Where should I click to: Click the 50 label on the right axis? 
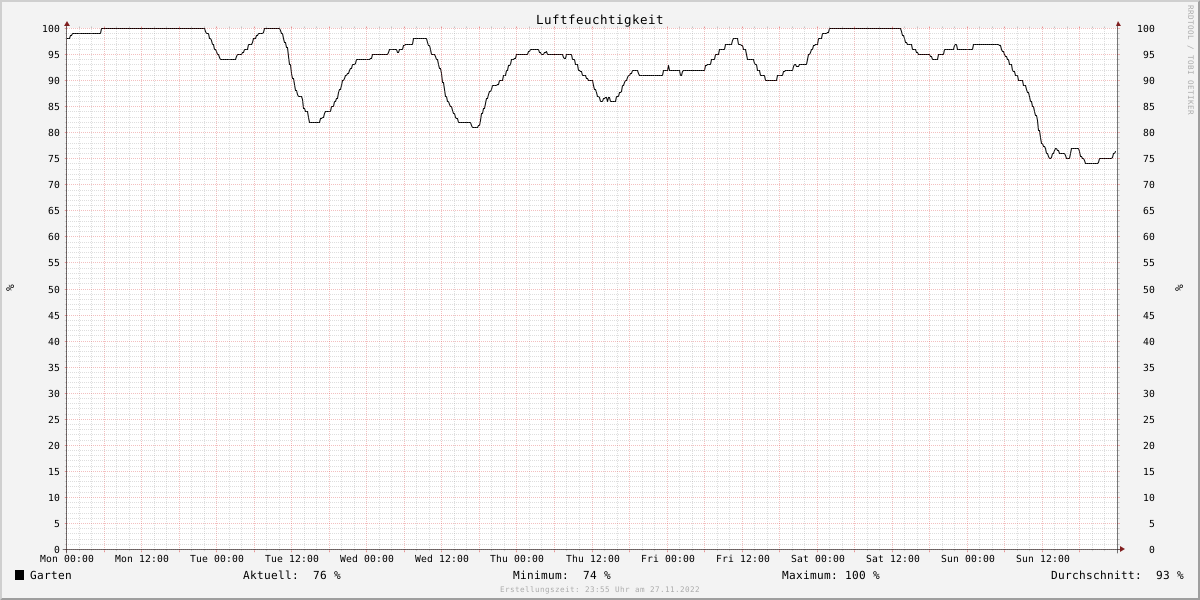[x=1149, y=289]
